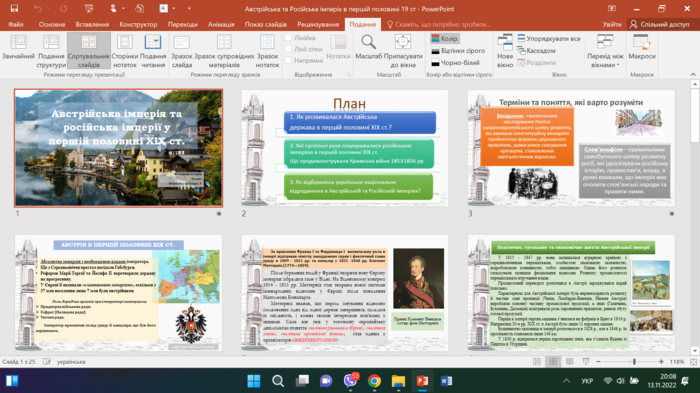The image size is (700, 393).
Task: Select slide 2 thumbnail titled План
Action: click(345, 148)
